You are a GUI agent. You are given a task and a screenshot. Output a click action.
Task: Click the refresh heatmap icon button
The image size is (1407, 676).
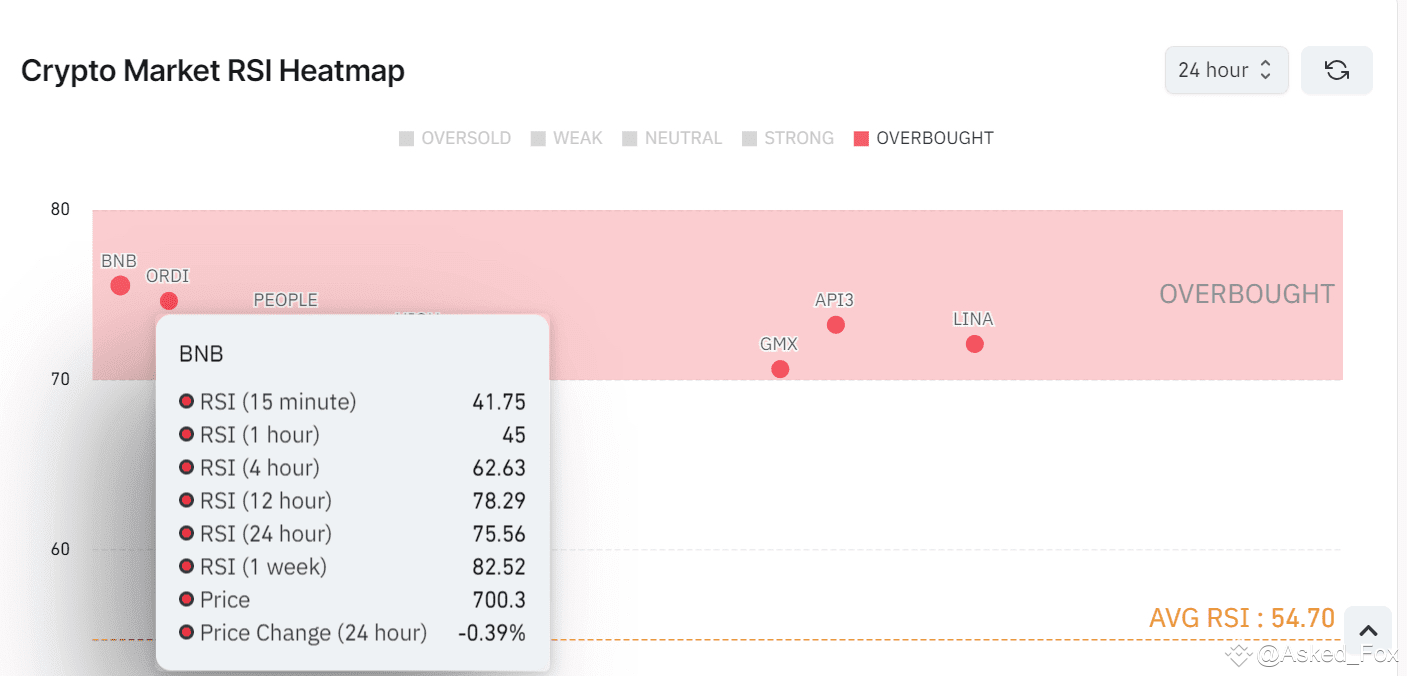pos(1336,70)
